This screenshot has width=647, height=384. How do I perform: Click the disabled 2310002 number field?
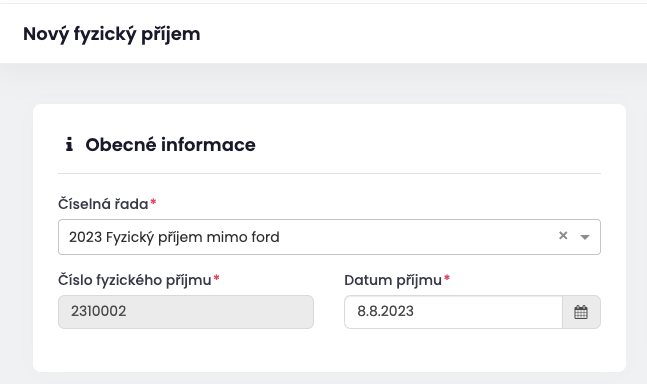pos(186,312)
